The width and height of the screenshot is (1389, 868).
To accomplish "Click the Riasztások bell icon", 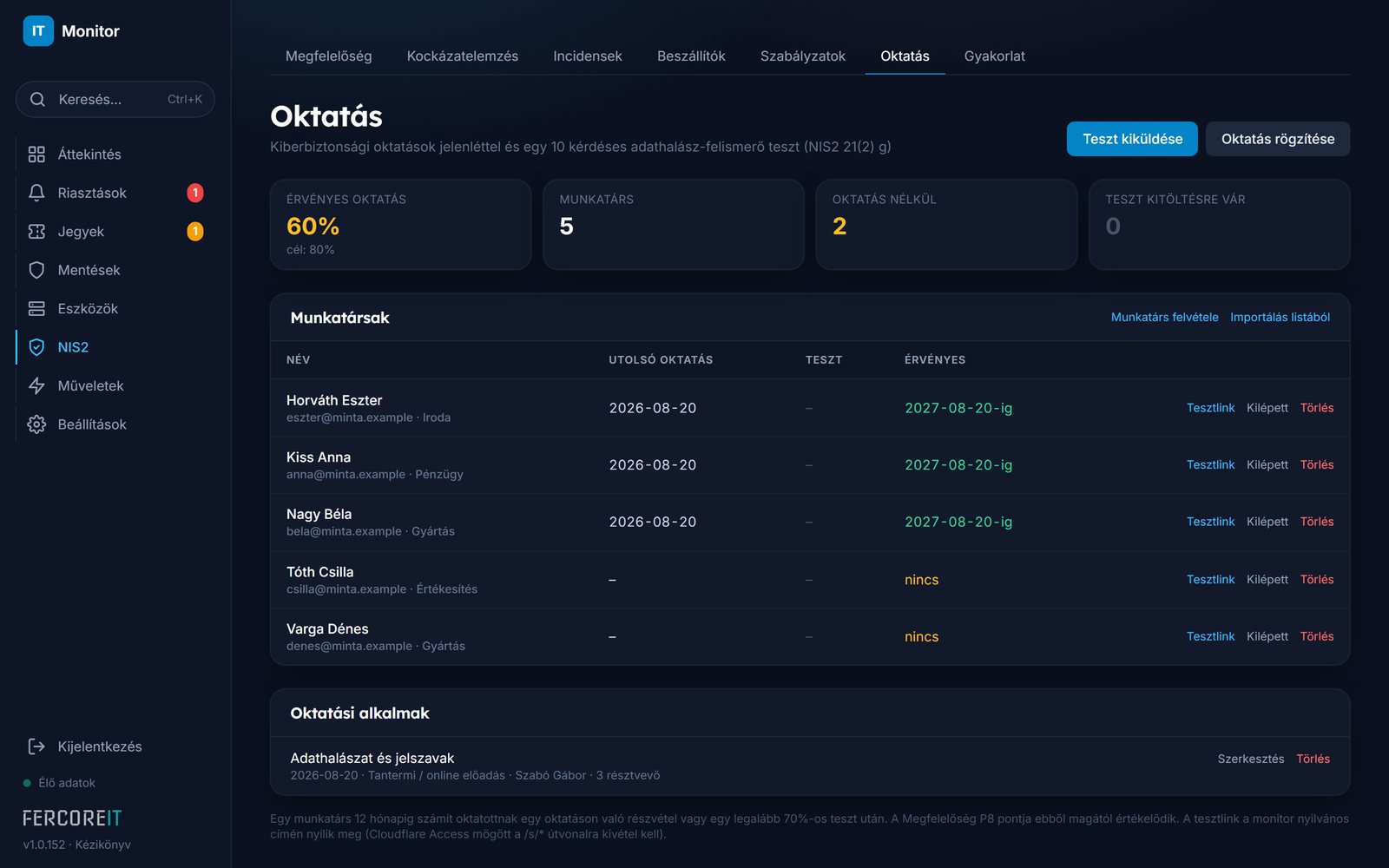I will click(36, 193).
